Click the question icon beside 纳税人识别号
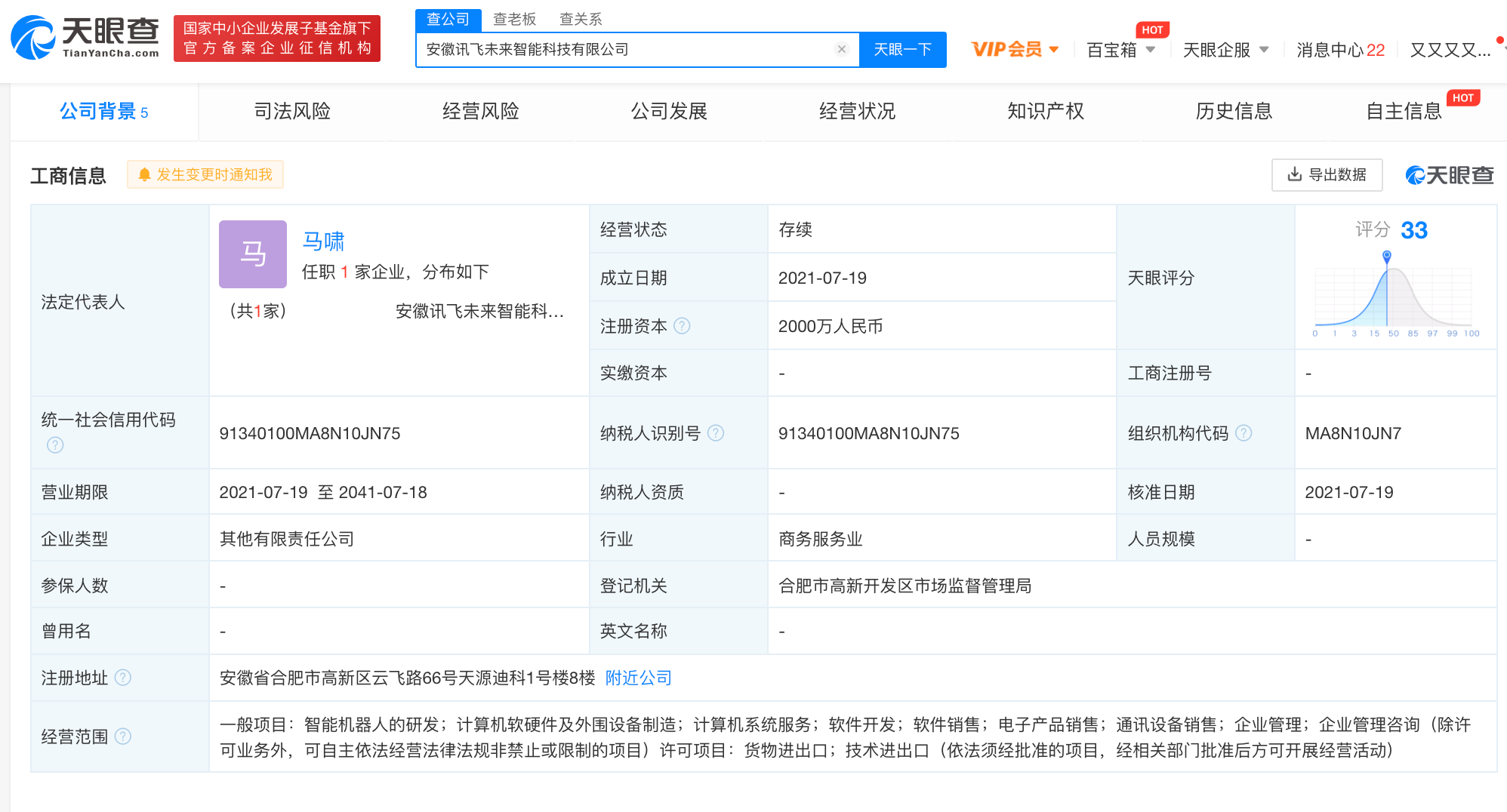This screenshot has height=812, width=1507. (x=716, y=433)
